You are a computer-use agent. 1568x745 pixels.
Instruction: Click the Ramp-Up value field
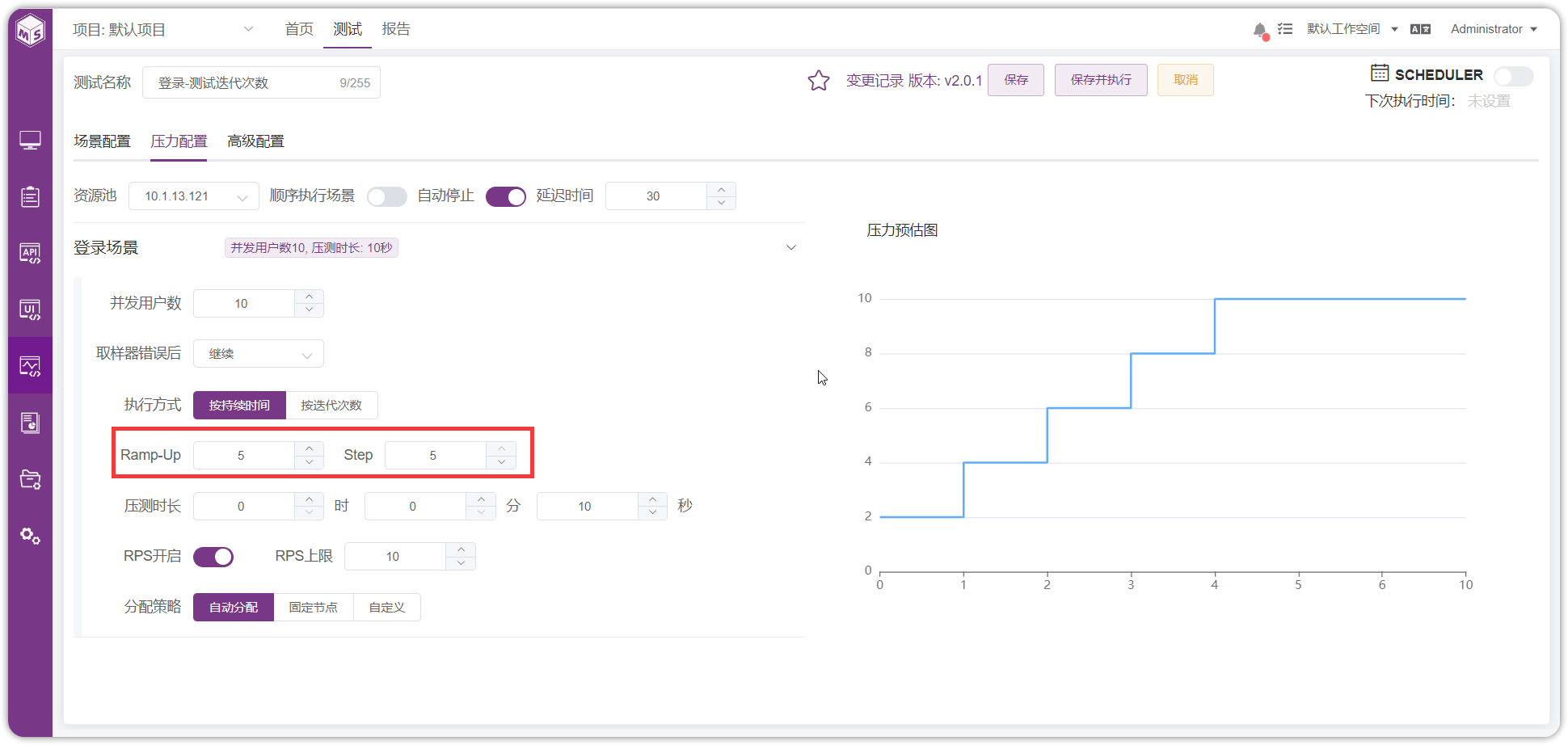coord(244,456)
